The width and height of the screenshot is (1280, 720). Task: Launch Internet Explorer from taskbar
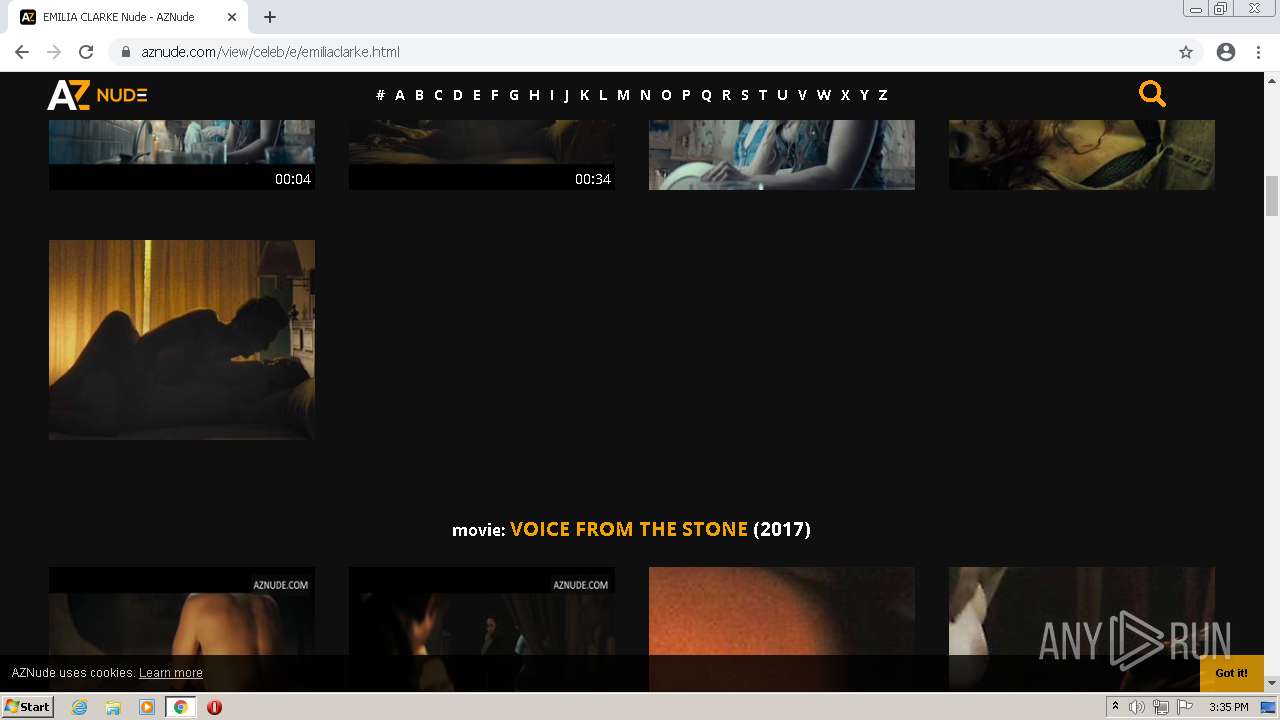pos(80,707)
